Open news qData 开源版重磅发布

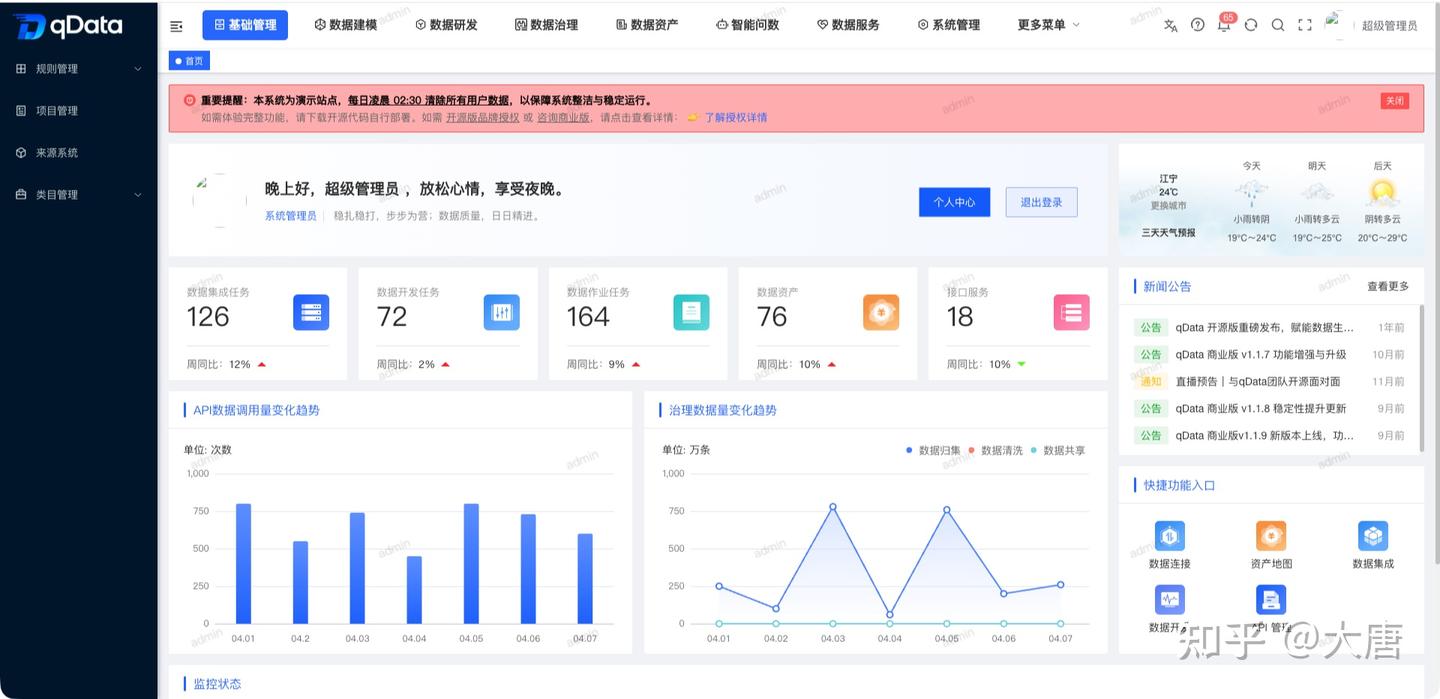coord(1265,327)
